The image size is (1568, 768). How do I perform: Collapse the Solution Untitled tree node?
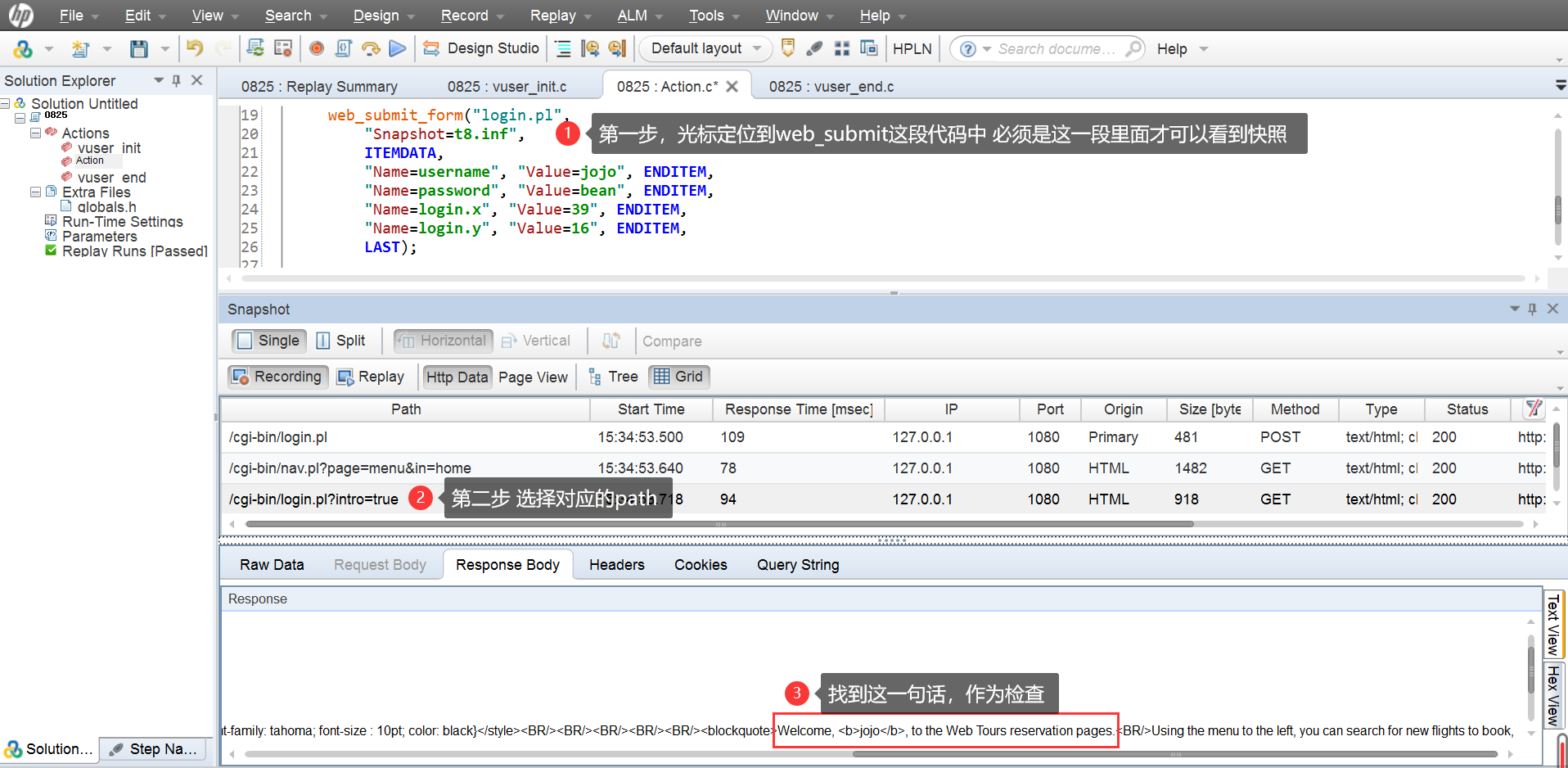(x=6, y=103)
